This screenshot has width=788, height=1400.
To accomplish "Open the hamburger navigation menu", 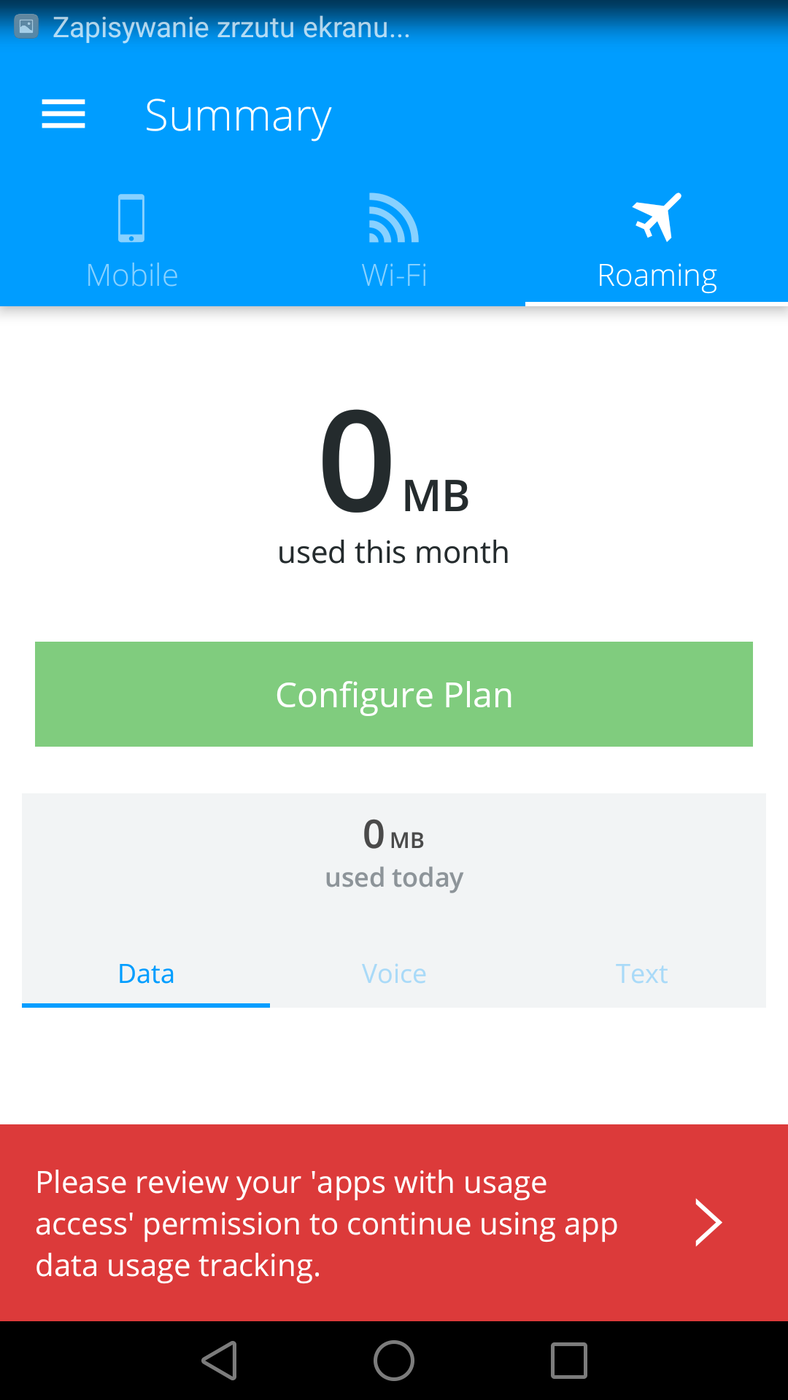I will pos(63,115).
